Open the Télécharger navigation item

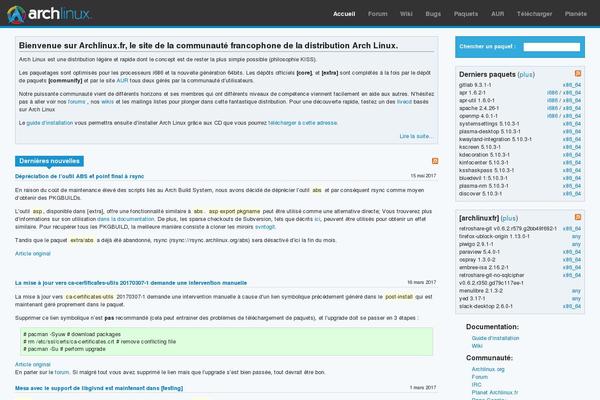click(x=534, y=14)
